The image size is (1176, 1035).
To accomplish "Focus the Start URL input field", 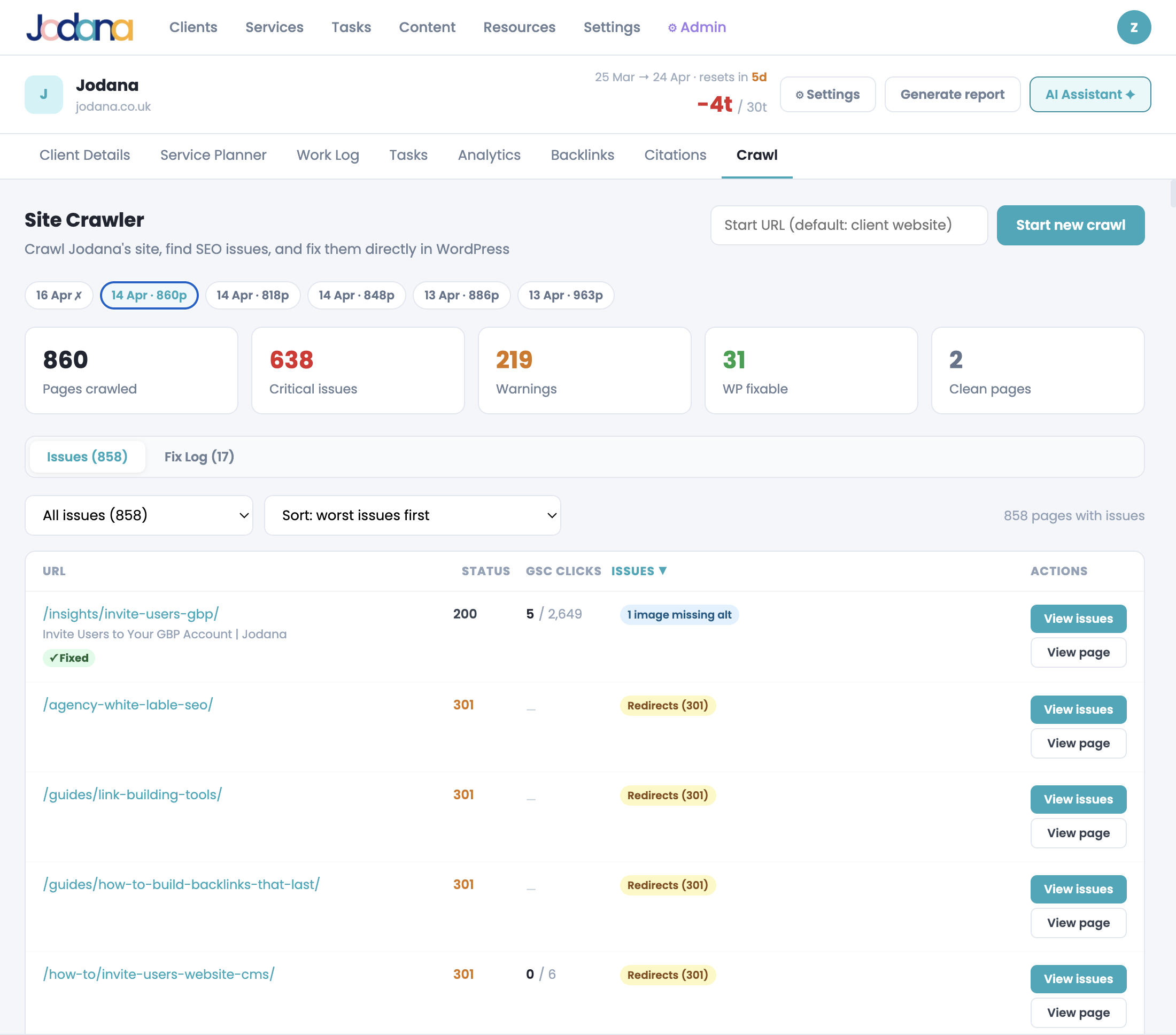I will tap(849, 225).
